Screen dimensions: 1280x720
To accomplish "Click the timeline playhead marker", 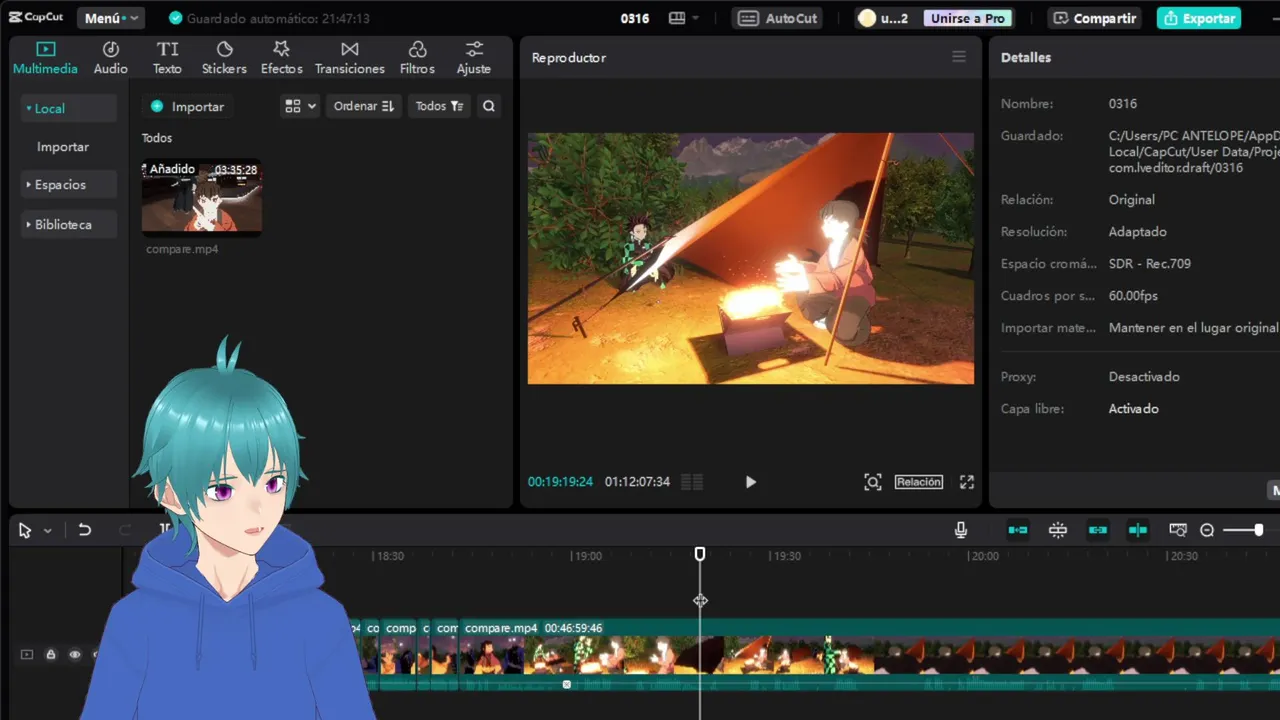I will pyautogui.click(x=700, y=554).
